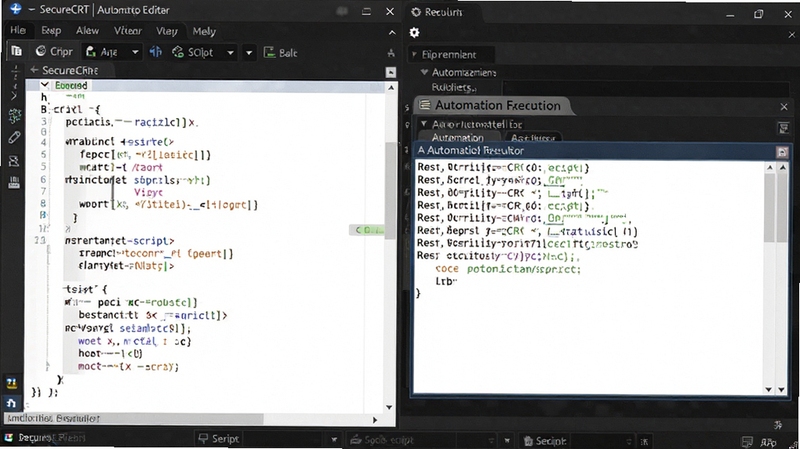
Task: Click the 'tsist {' code line in editor
Action: pyautogui.click(x=86, y=289)
